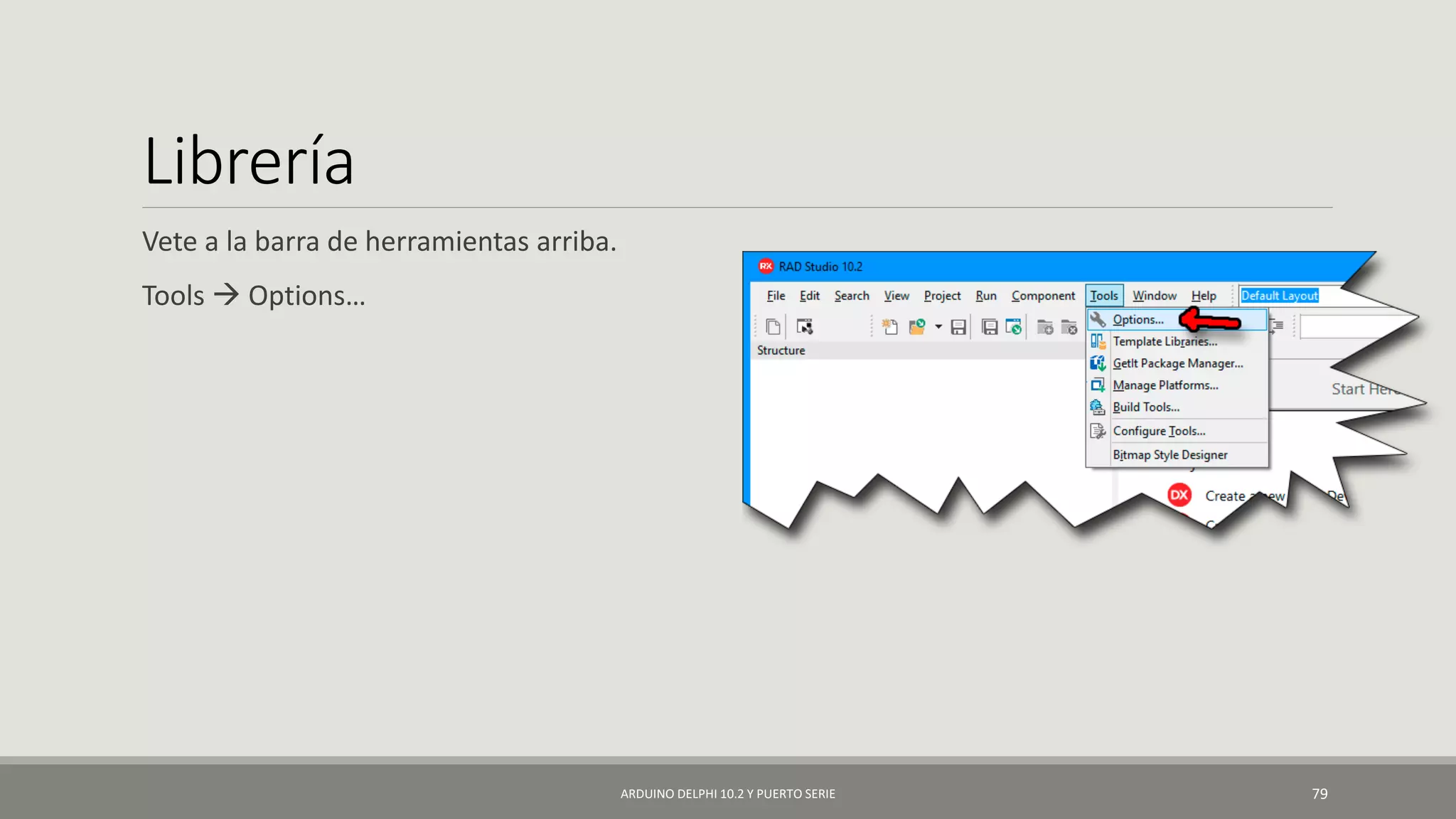This screenshot has height=819, width=1456.
Task: Select Bitmap Style Designer entry
Action: tap(1177, 455)
